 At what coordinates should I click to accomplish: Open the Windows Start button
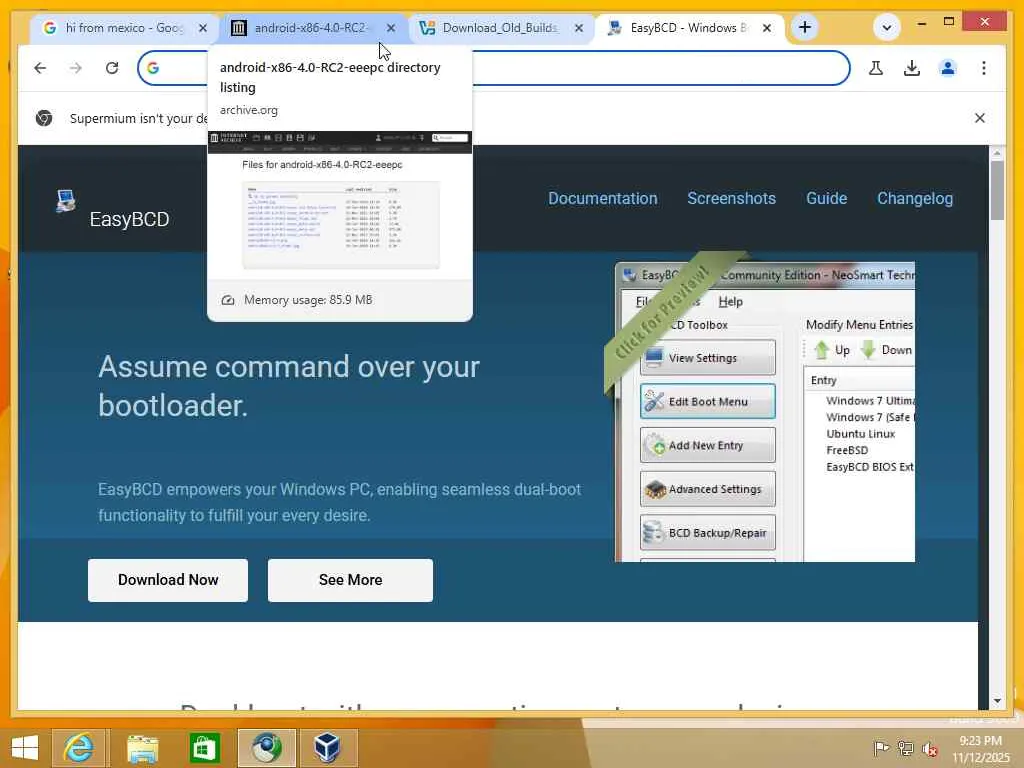25,748
